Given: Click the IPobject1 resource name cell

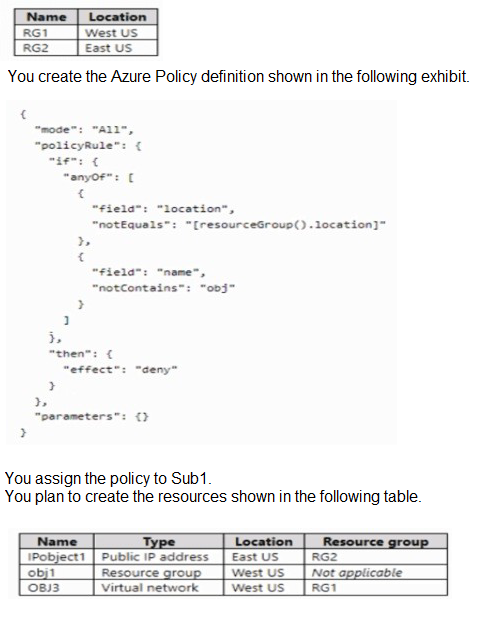Looking at the screenshot, I should (57, 557).
